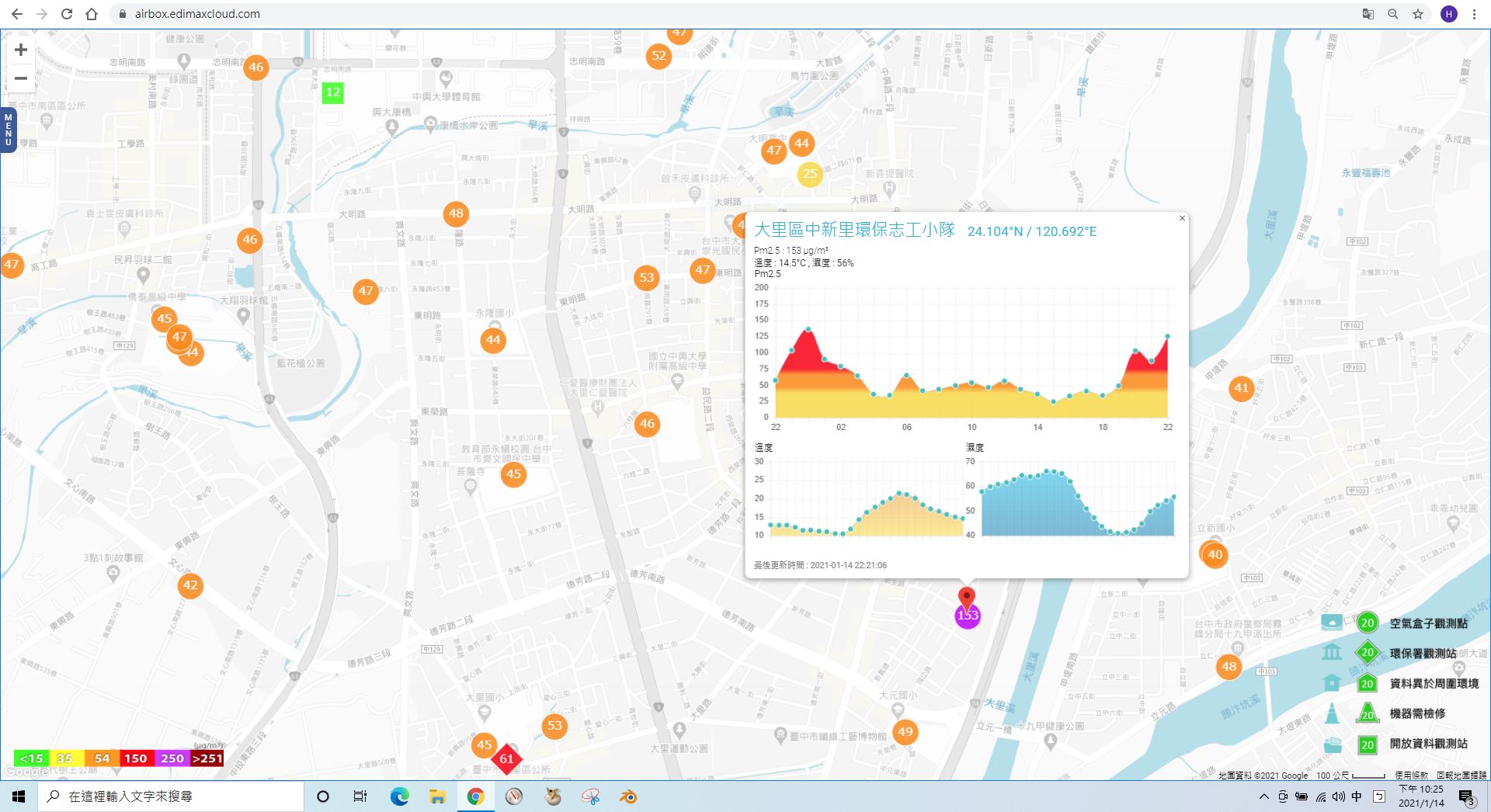Select the 46 marker beside 忠明南路
The width and height of the screenshot is (1491, 812).
point(256,68)
